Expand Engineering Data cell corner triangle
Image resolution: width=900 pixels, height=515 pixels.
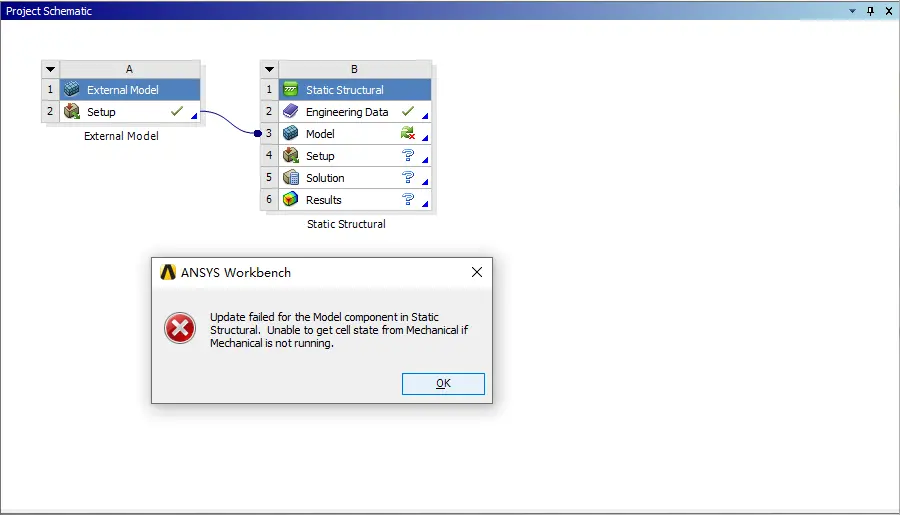coord(425,116)
